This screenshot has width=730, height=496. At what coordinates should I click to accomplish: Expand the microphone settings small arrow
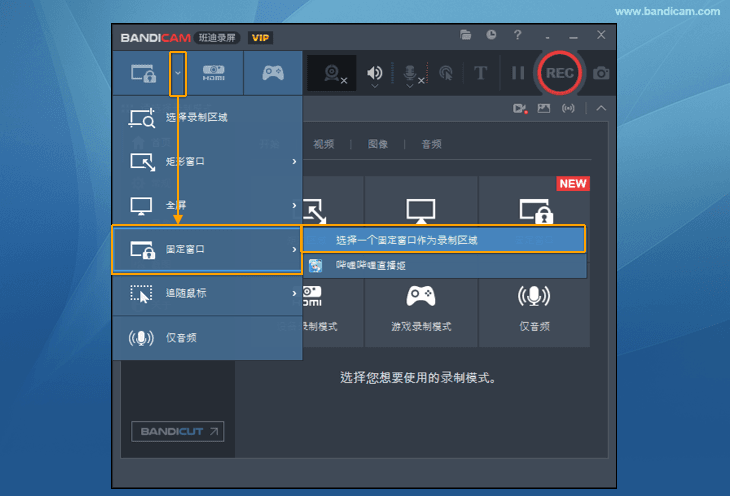coord(410,86)
